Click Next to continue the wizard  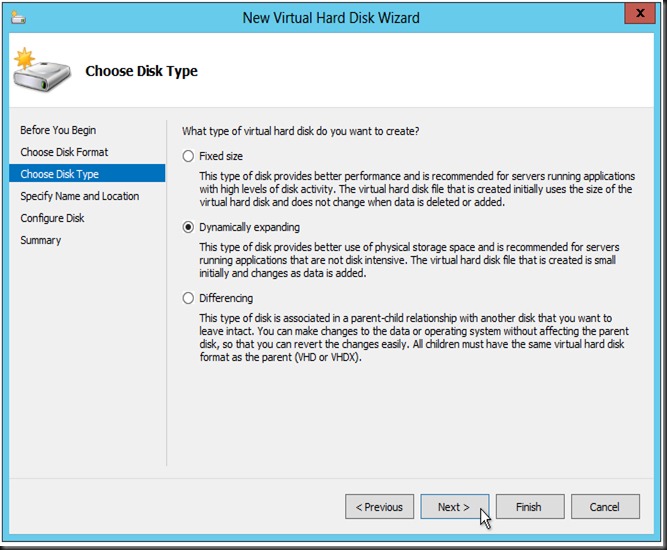(x=454, y=507)
